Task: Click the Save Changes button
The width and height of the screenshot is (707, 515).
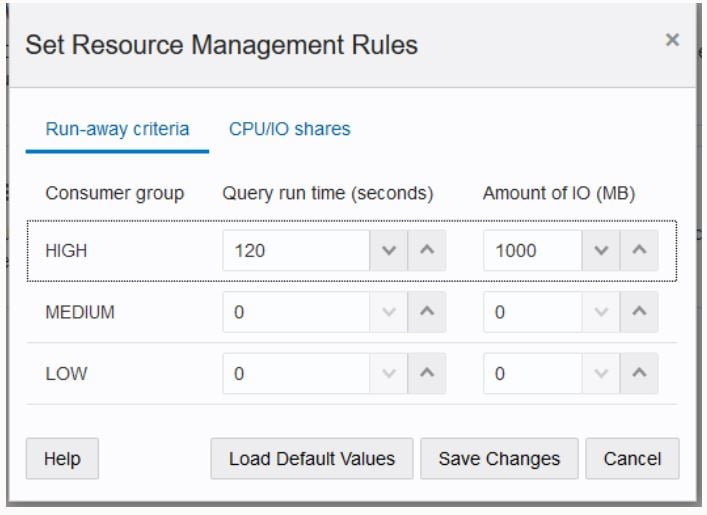Action: point(499,459)
